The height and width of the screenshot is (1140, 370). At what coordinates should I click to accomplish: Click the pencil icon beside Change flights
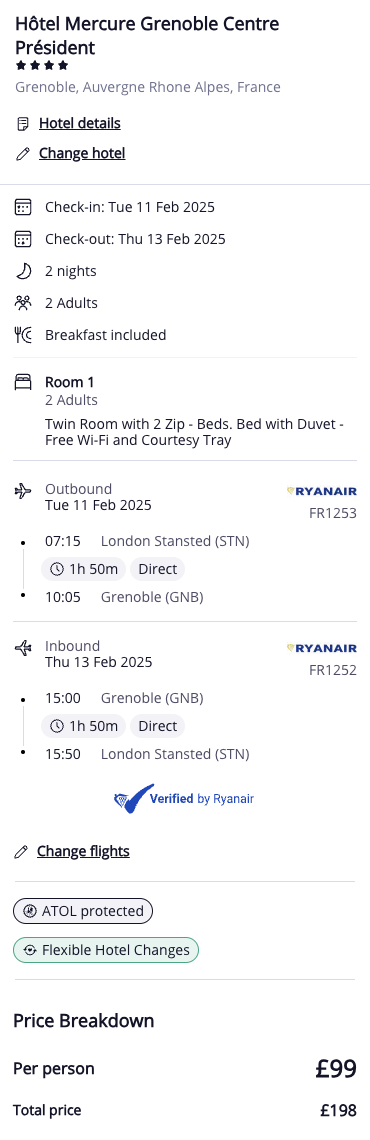tap(21, 851)
